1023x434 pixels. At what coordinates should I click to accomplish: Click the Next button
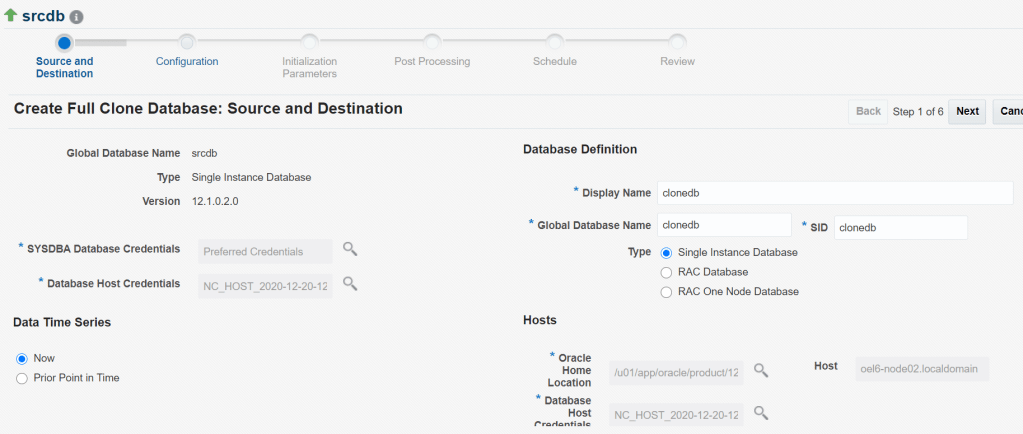coord(967,111)
